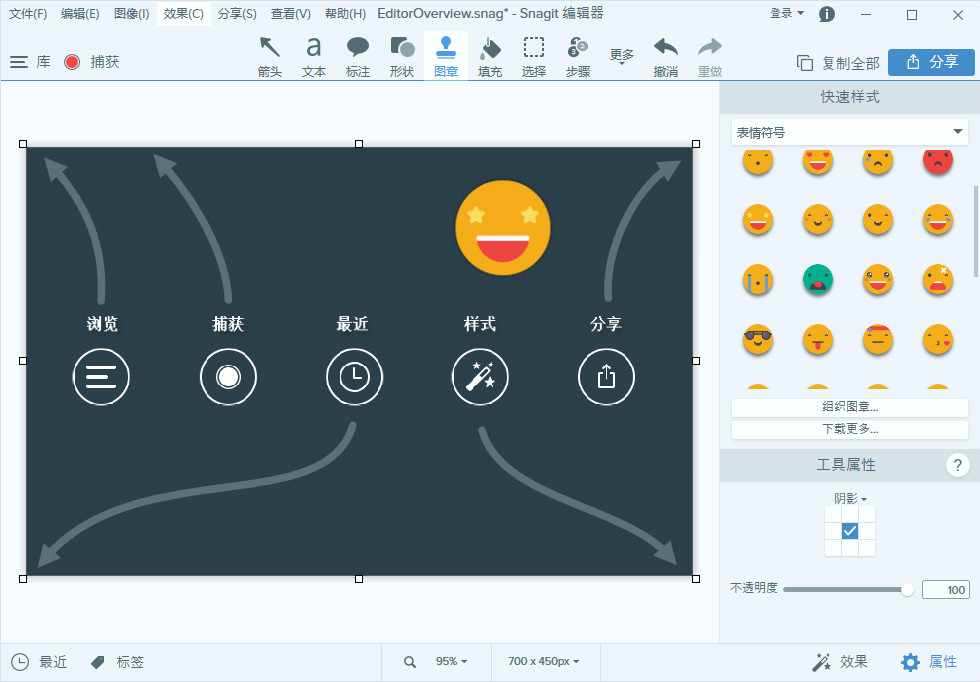Viewport: 980px width, 682px height.
Task: Click the Organize Stamps (组织图章...) button
Action: point(850,407)
